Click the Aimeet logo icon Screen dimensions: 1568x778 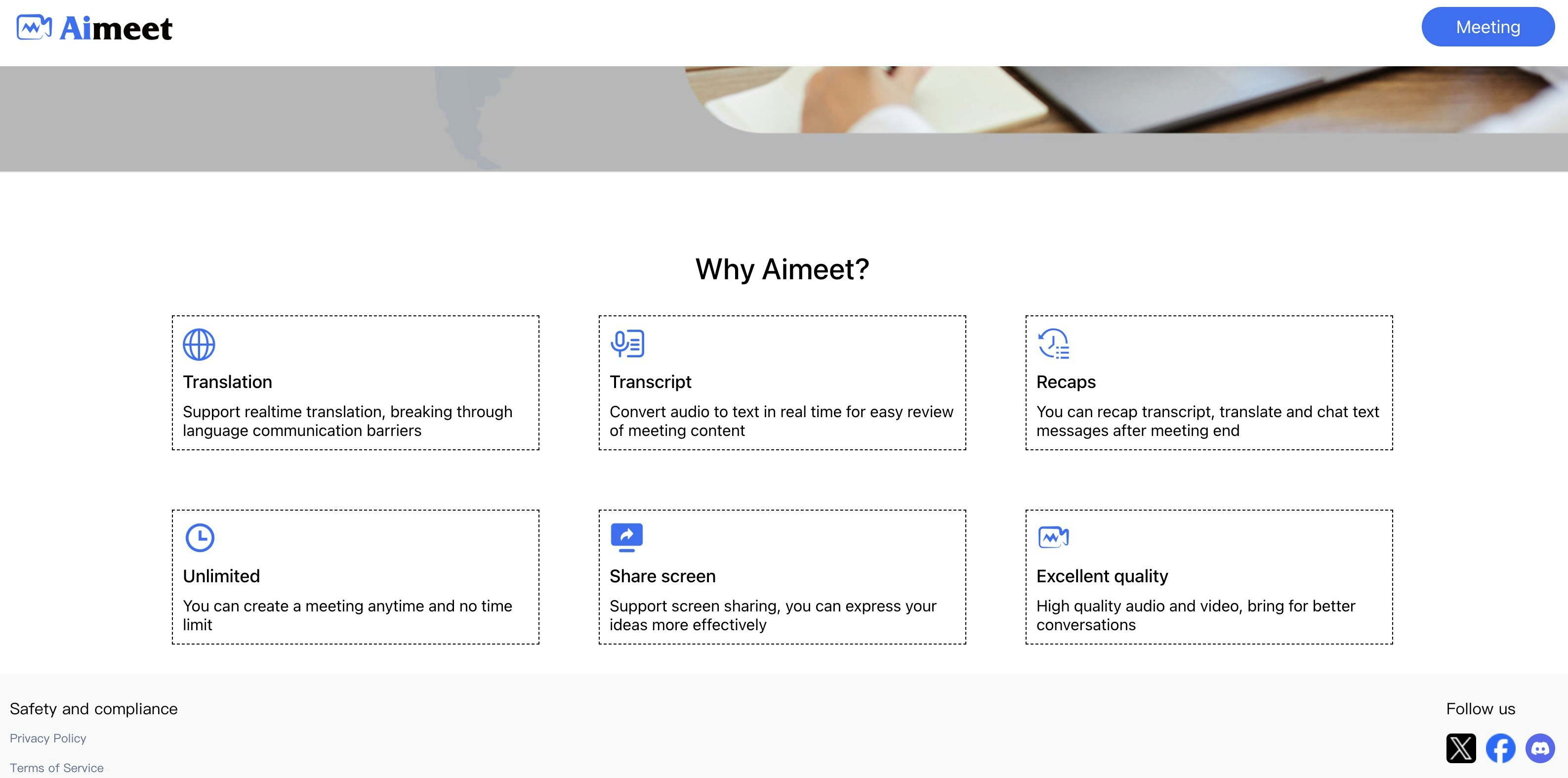[x=34, y=27]
